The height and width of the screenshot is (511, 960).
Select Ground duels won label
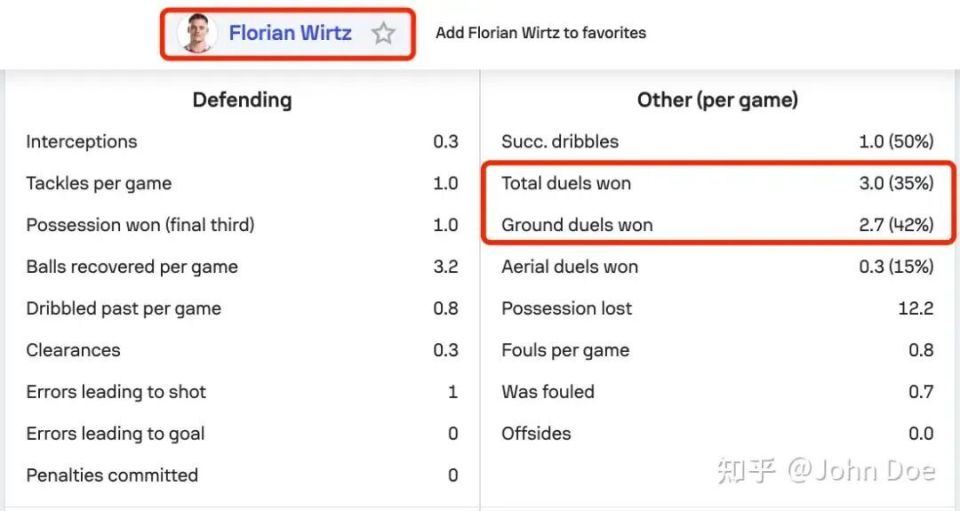(x=577, y=225)
